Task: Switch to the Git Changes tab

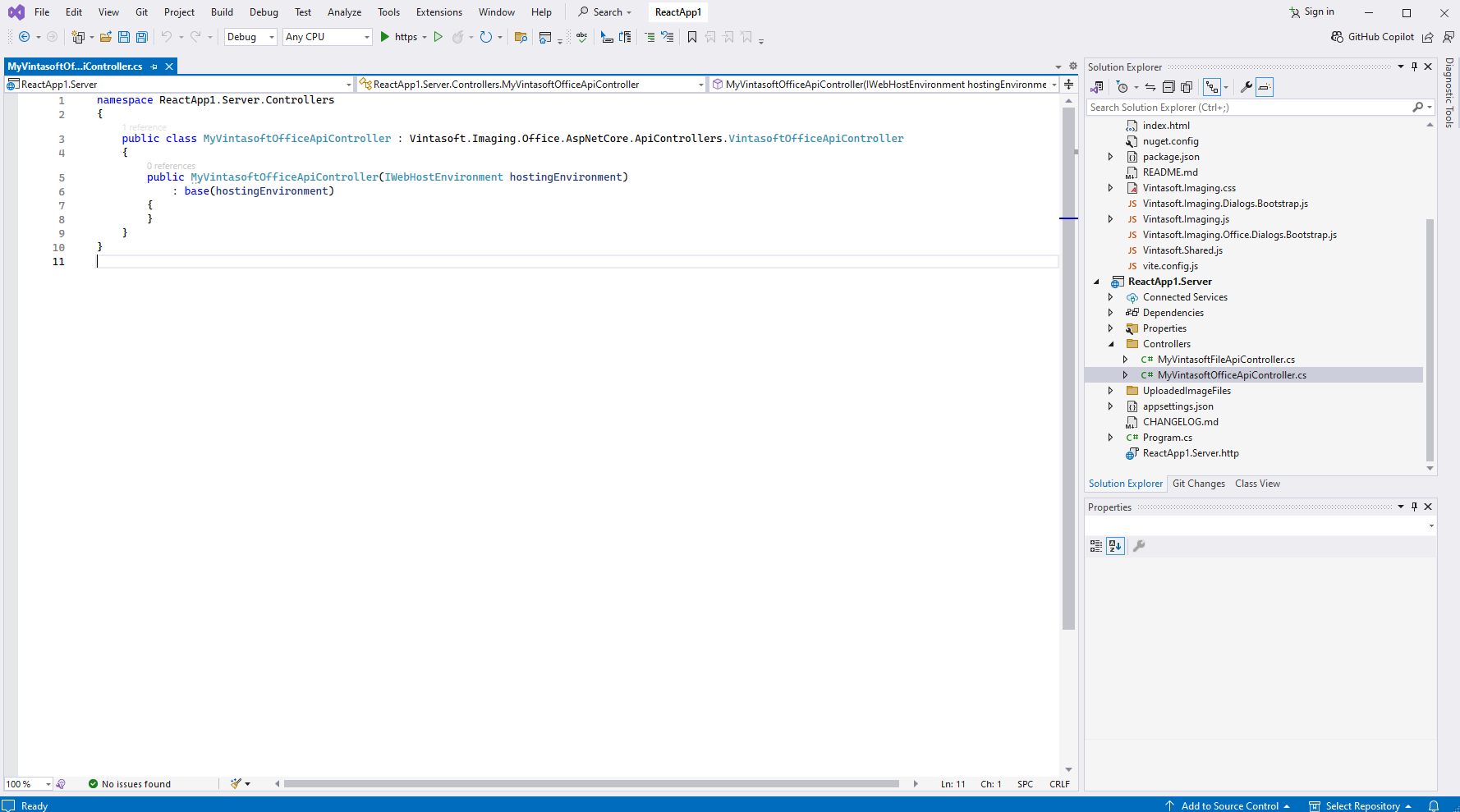Action: coord(1198,484)
